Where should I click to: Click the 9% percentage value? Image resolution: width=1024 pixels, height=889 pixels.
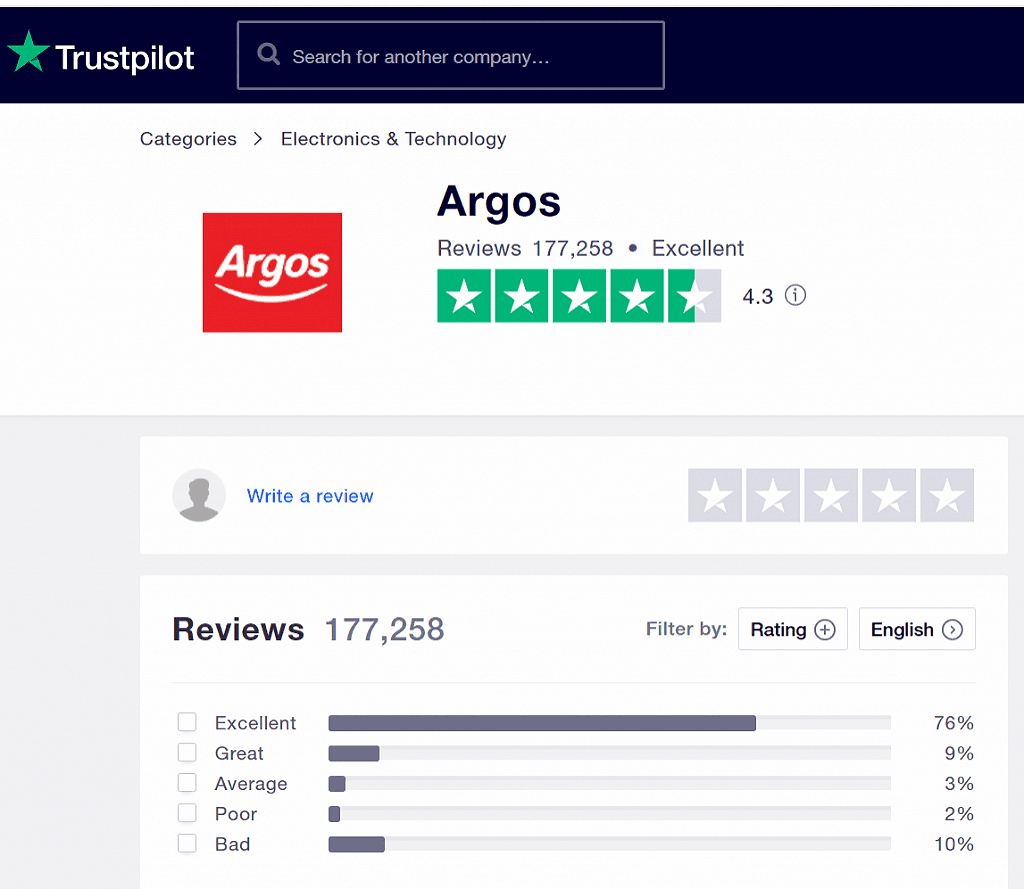pos(959,753)
